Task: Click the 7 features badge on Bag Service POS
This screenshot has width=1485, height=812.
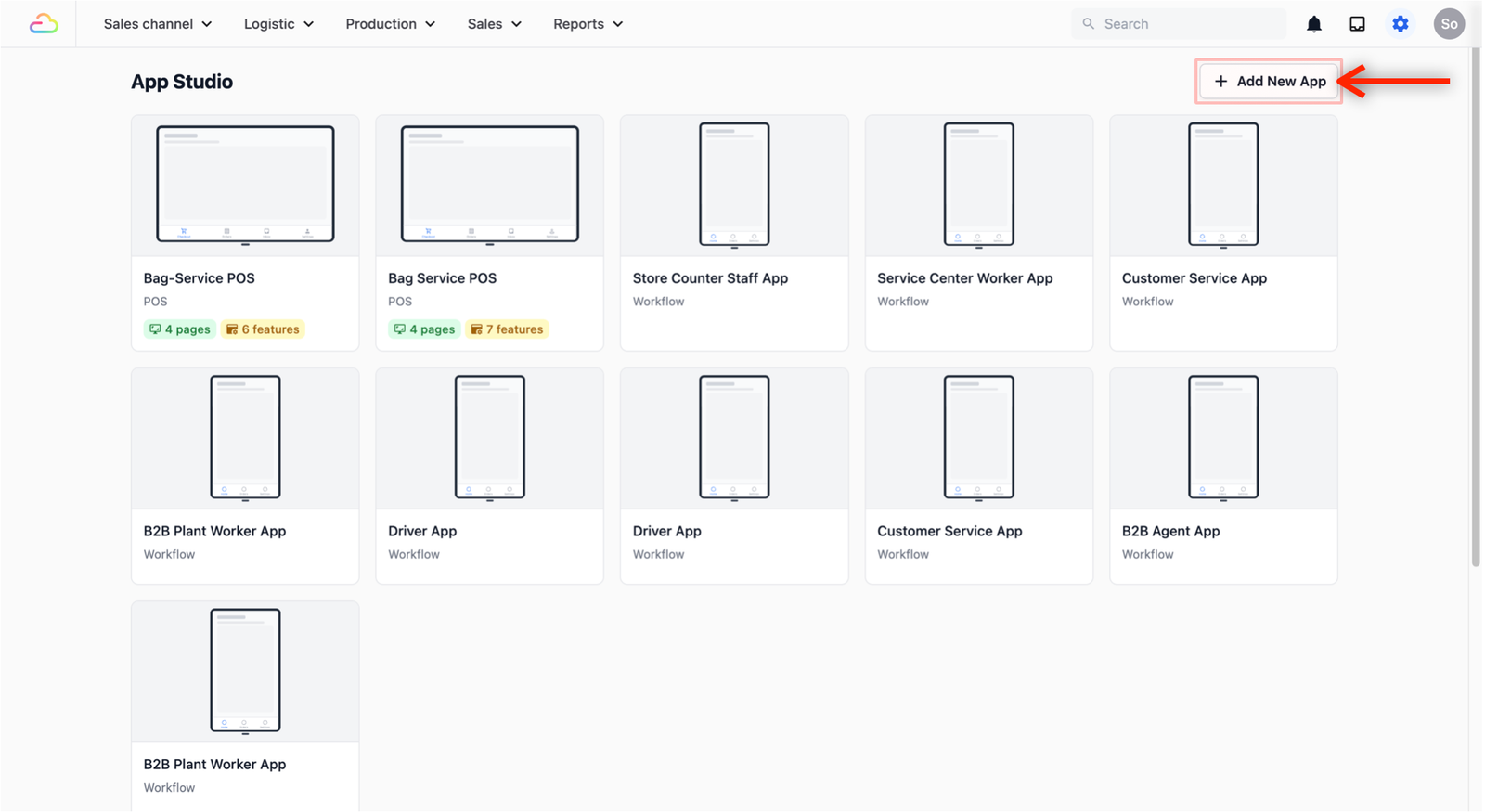Action: tap(507, 329)
